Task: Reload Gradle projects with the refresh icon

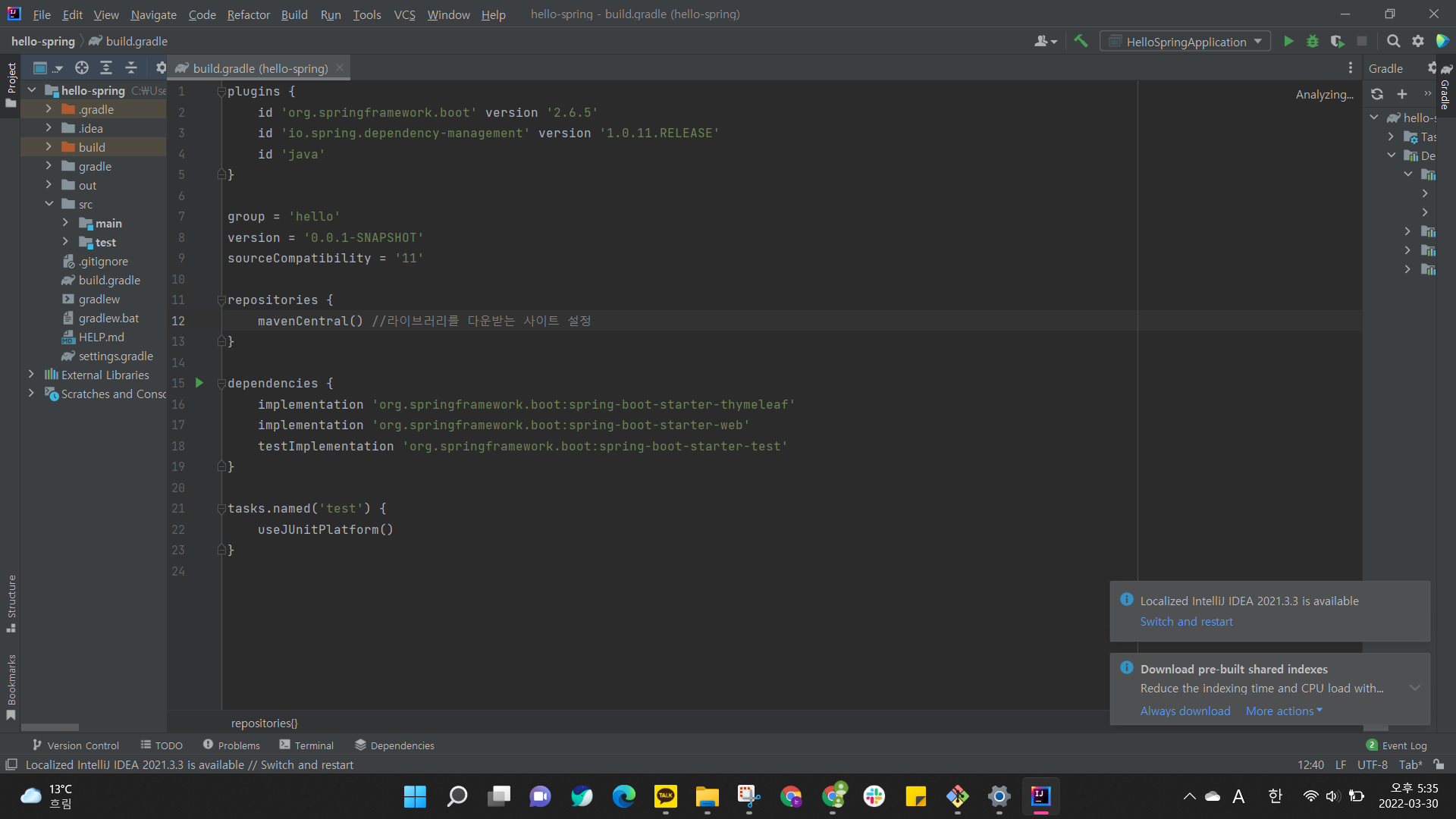Action: pyautogui.click(x=1377, y=94)
